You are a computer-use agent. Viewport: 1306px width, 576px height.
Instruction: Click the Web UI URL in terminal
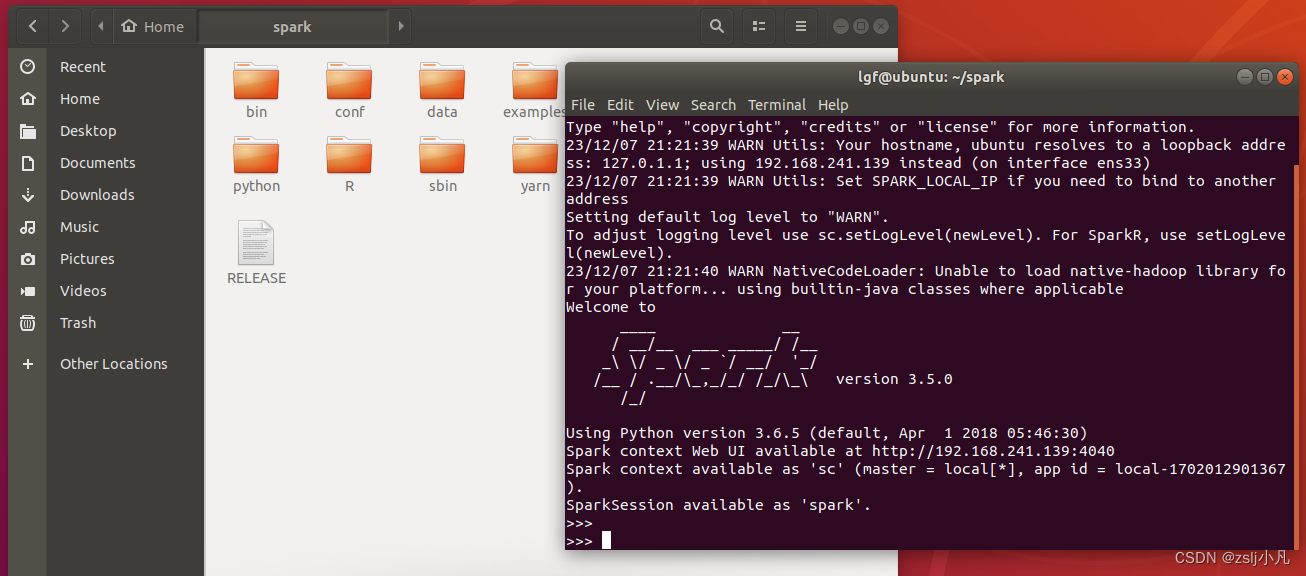(993, 451)
